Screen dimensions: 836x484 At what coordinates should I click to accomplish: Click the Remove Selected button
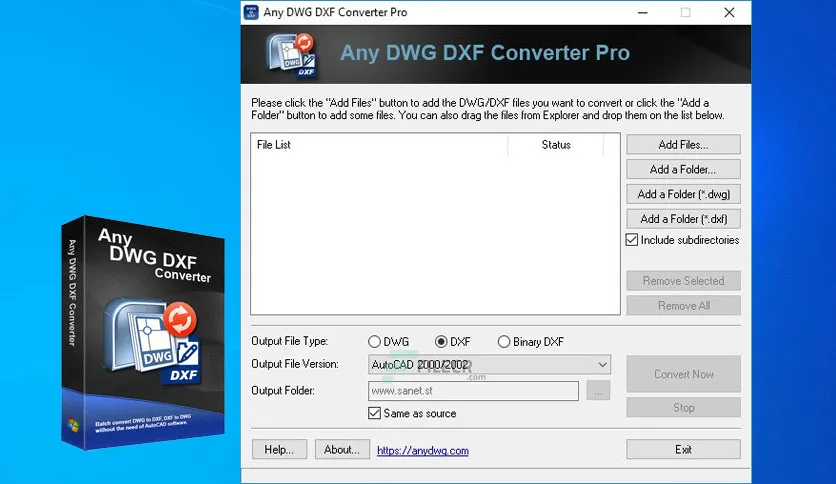[x=683, y=281]
